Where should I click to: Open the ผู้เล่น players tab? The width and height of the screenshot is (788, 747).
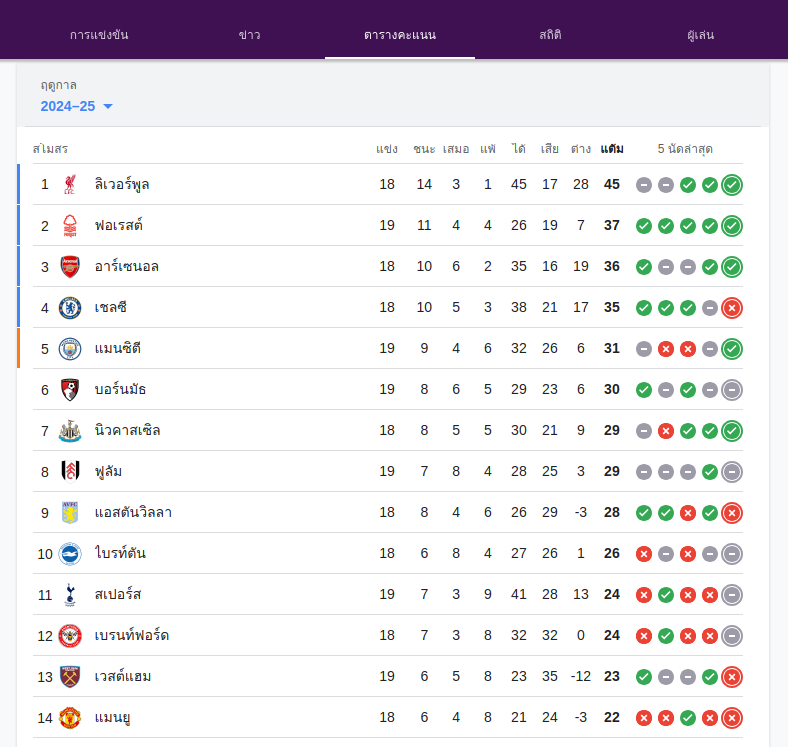700,34
